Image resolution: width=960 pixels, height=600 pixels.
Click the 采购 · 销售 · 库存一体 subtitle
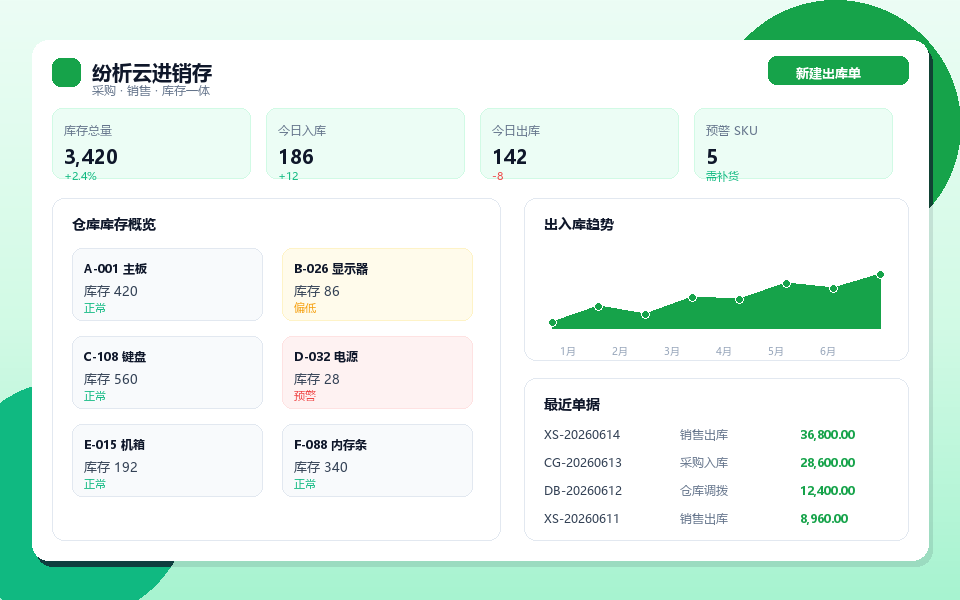tap(151, 91)
